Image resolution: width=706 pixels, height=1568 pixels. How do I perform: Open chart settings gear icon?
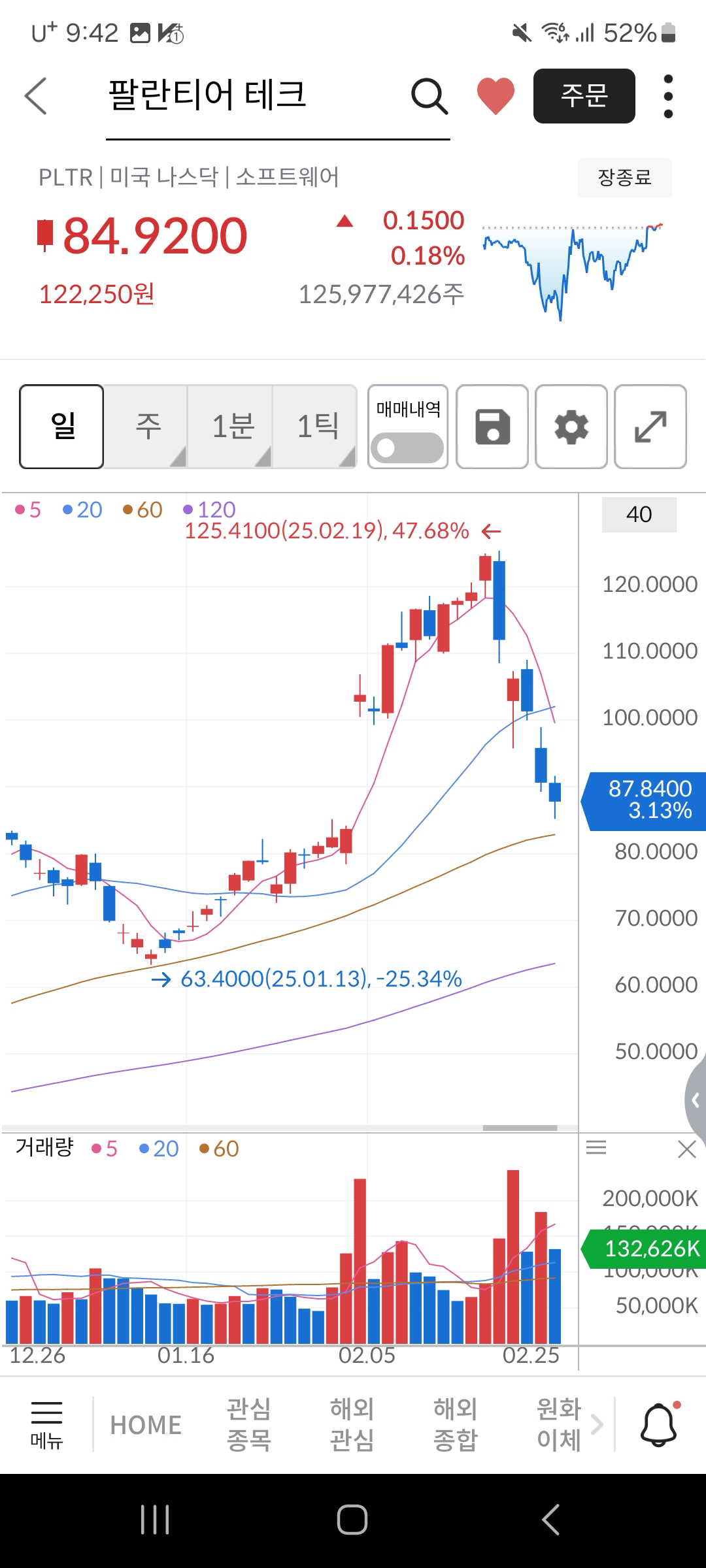click(571, 427)
